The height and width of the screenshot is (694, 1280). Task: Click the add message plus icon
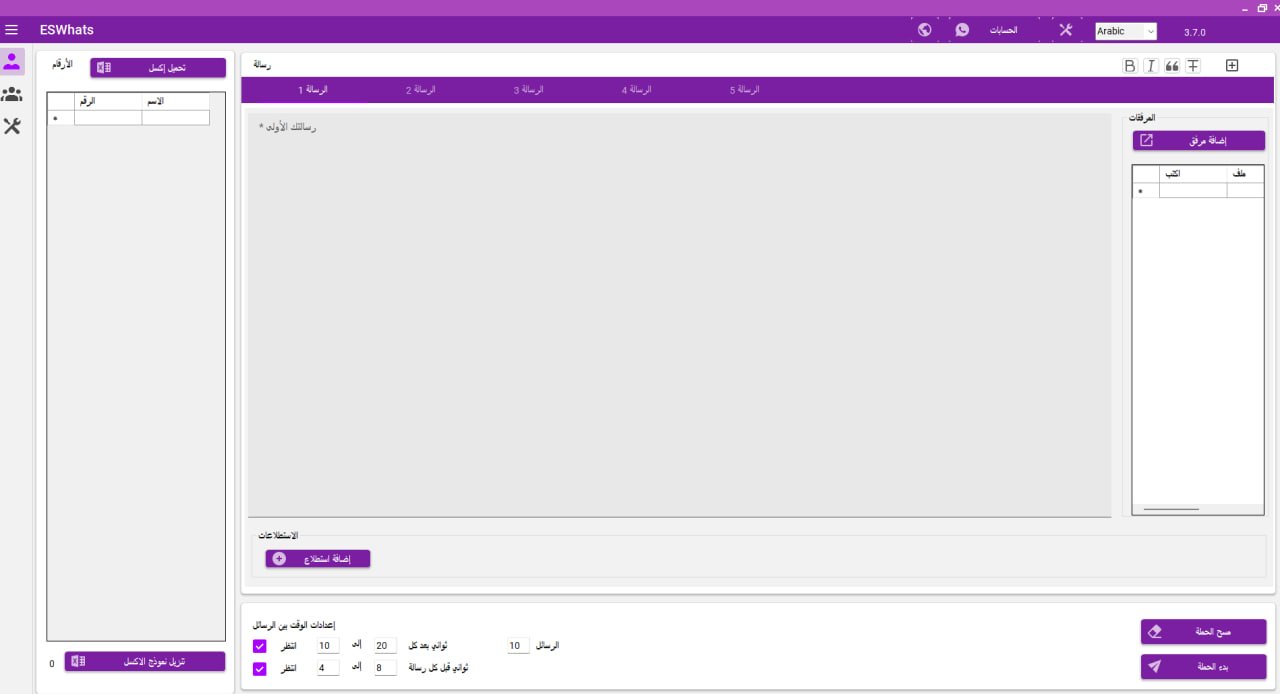[x=1232, y=65]
